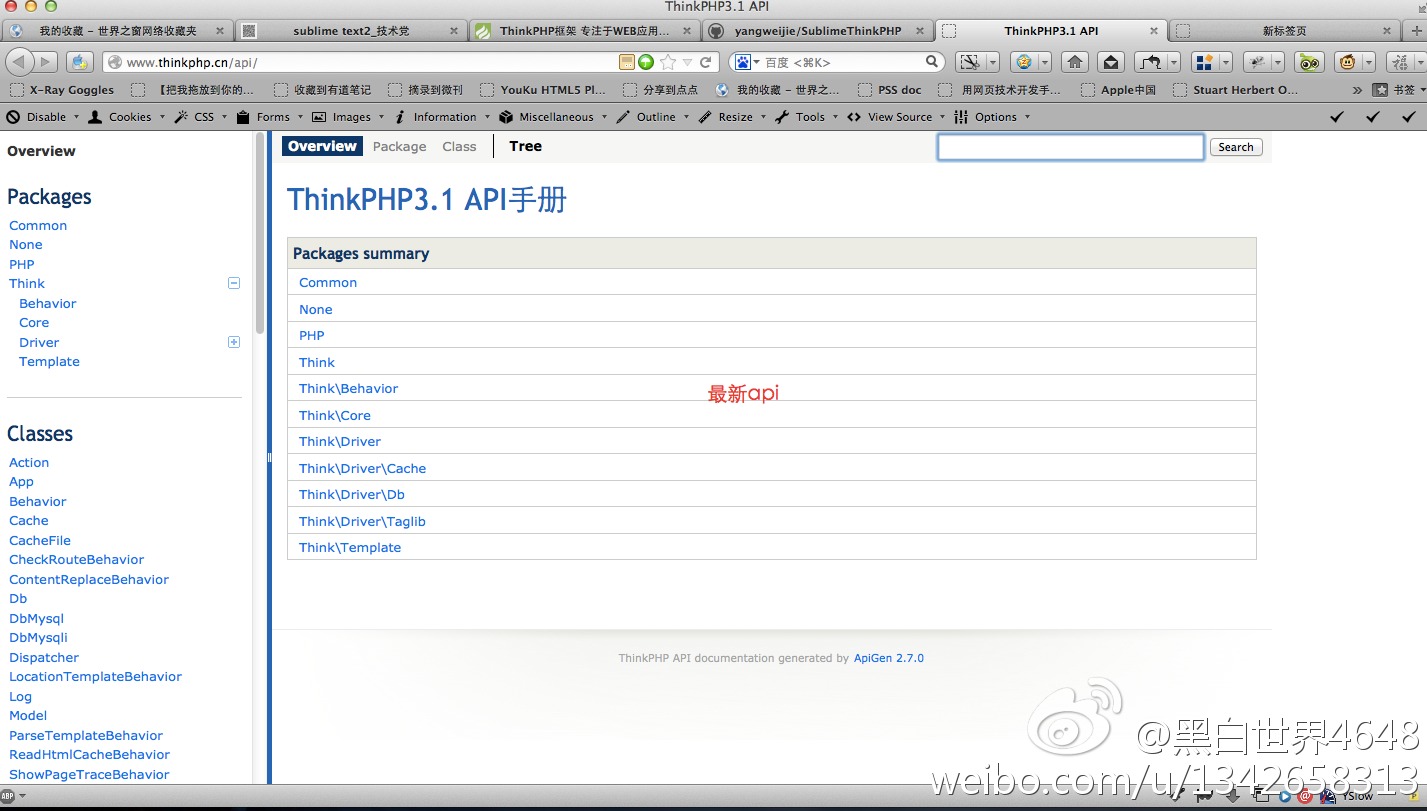Click the magnifier icon in the Baidu search box

[932, 62]
